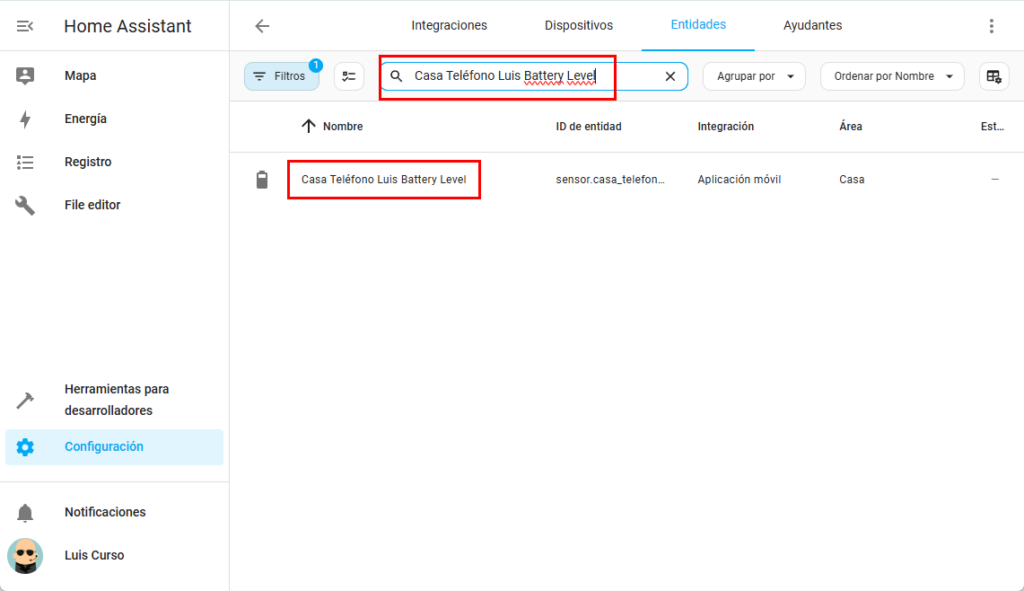Open the Ayudantes tab

pyautogui.click(x=812, y=25)
